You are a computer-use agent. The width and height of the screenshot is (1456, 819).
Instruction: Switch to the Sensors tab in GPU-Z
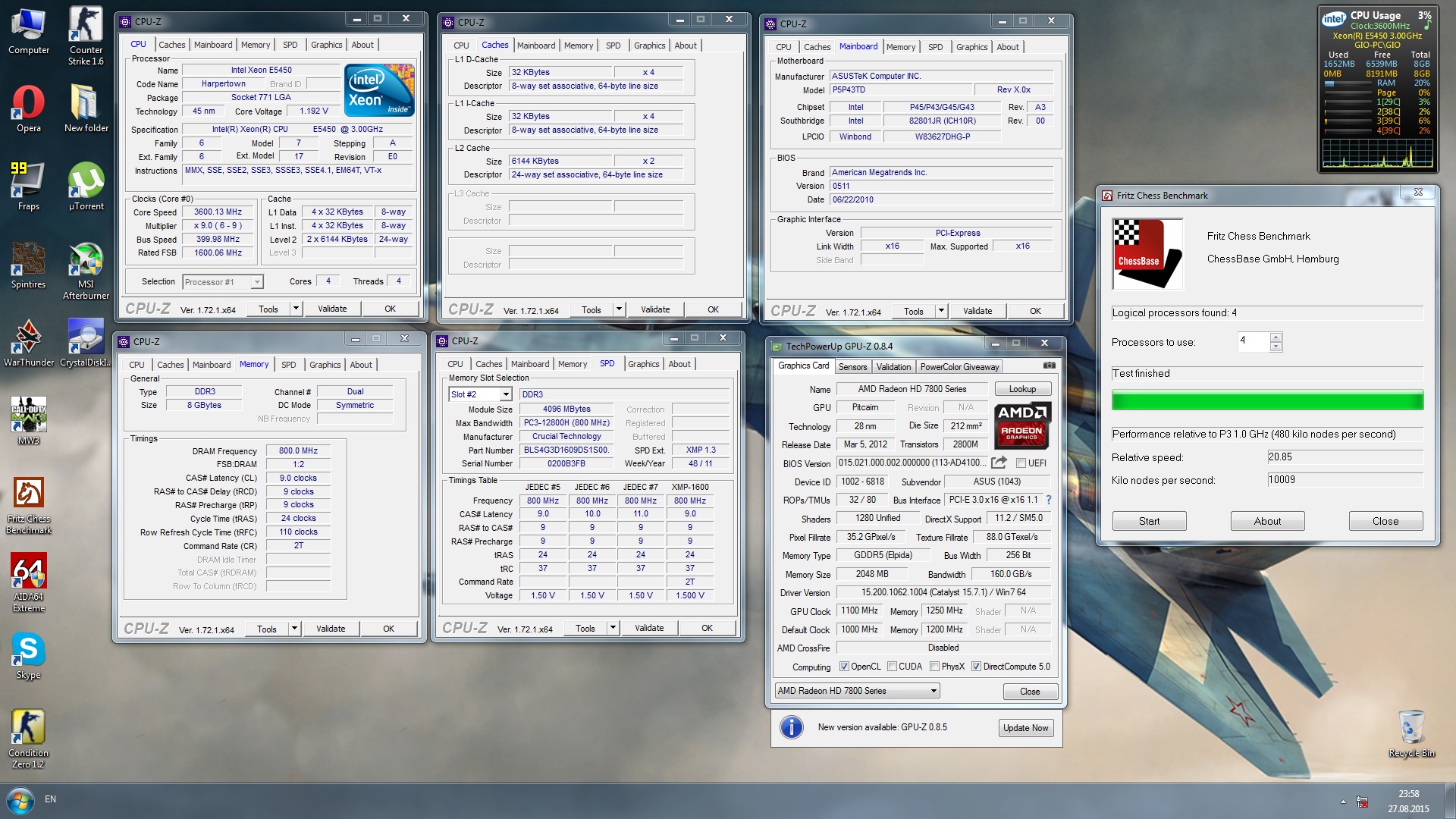852,367
